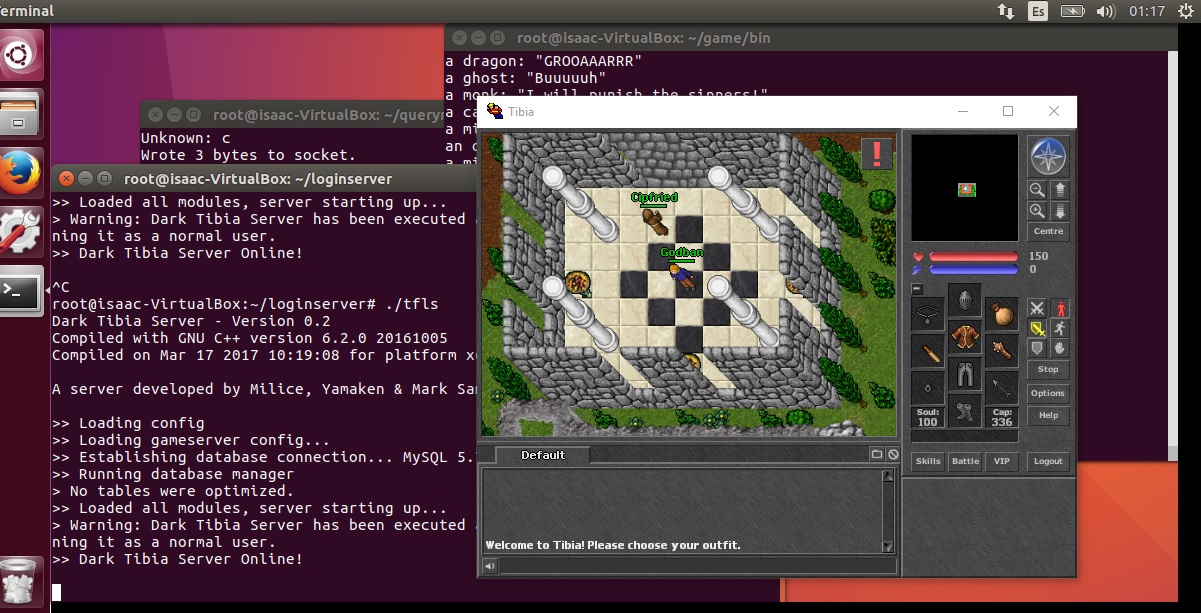Click the red exclamation alert icon
1201x613 pixels.
[x=877, y=153]
